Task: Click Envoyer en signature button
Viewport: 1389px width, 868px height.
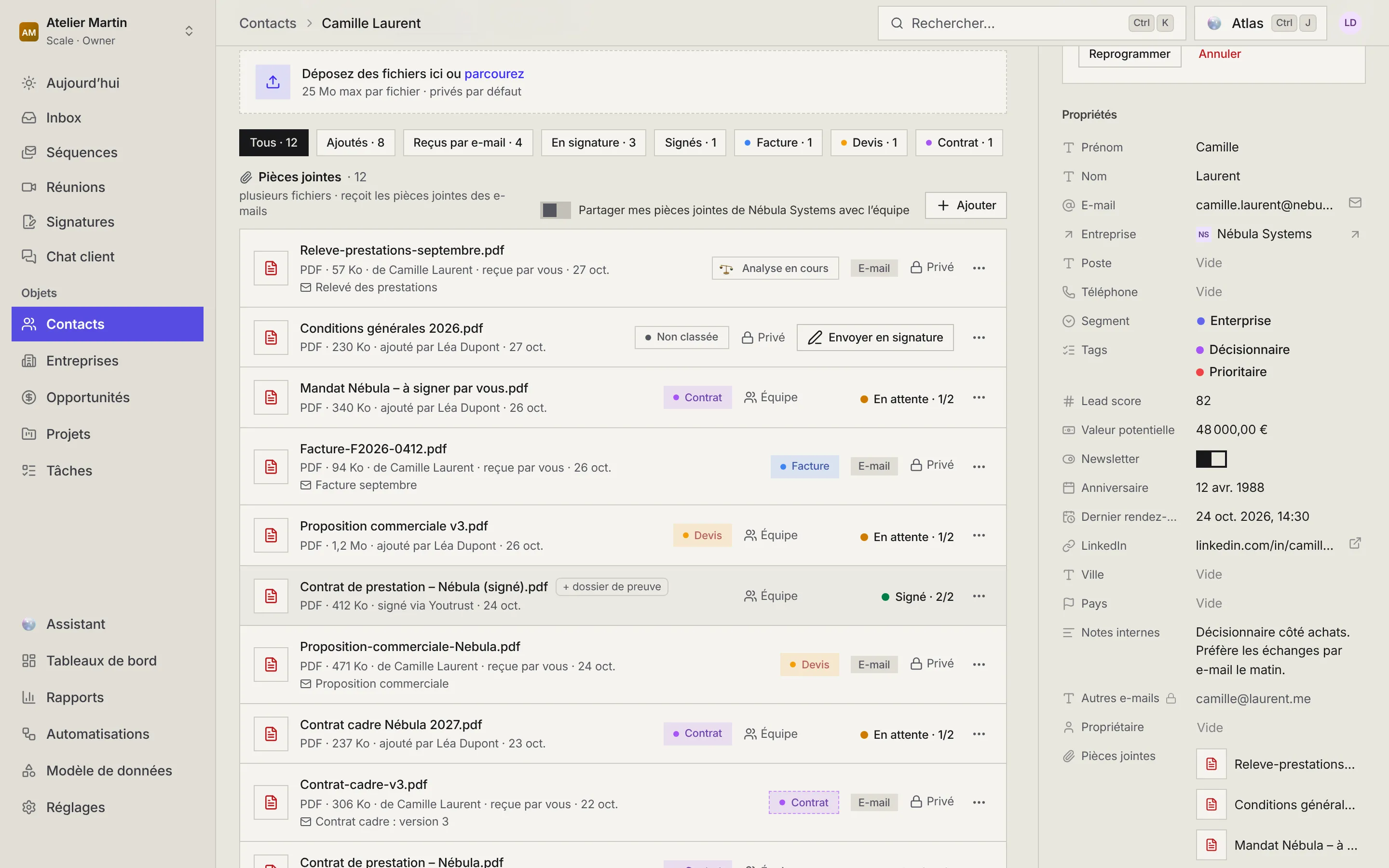Action: tap(875, 338)
